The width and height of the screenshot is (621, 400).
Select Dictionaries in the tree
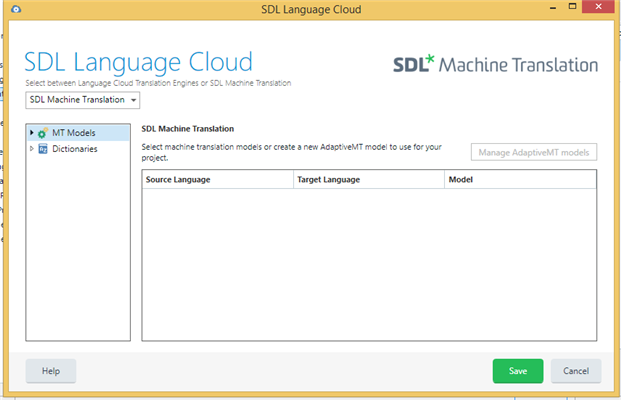tap(75, 149)
